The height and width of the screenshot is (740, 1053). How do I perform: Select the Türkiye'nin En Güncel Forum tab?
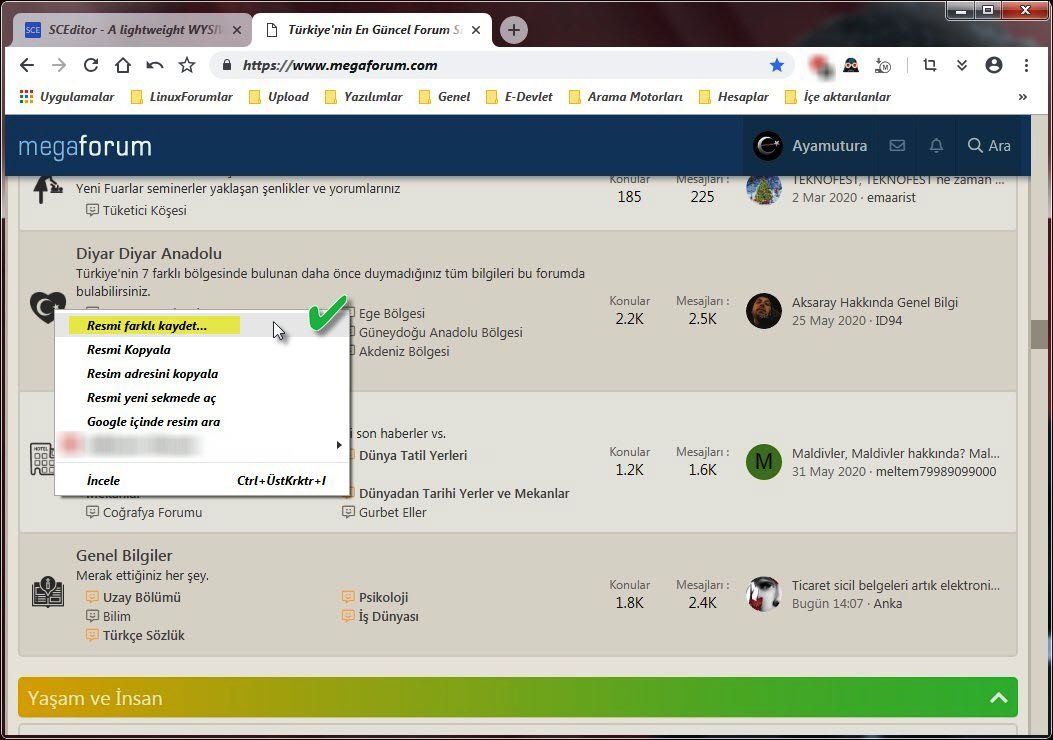pyautogui.click(x=373, y=30)
